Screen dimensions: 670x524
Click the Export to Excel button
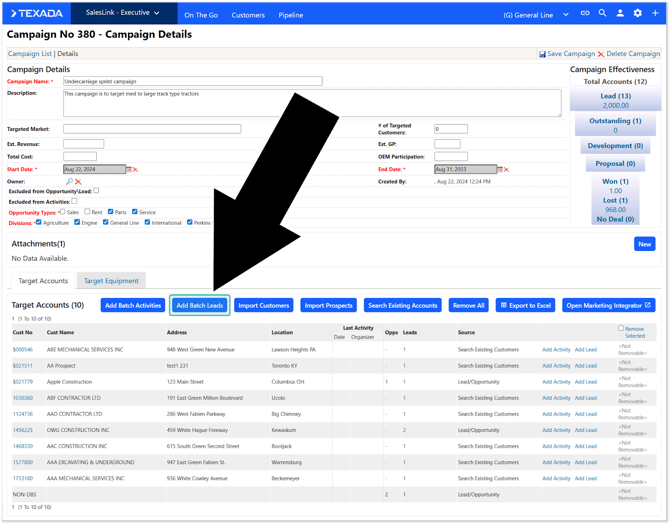pos(525,305)
